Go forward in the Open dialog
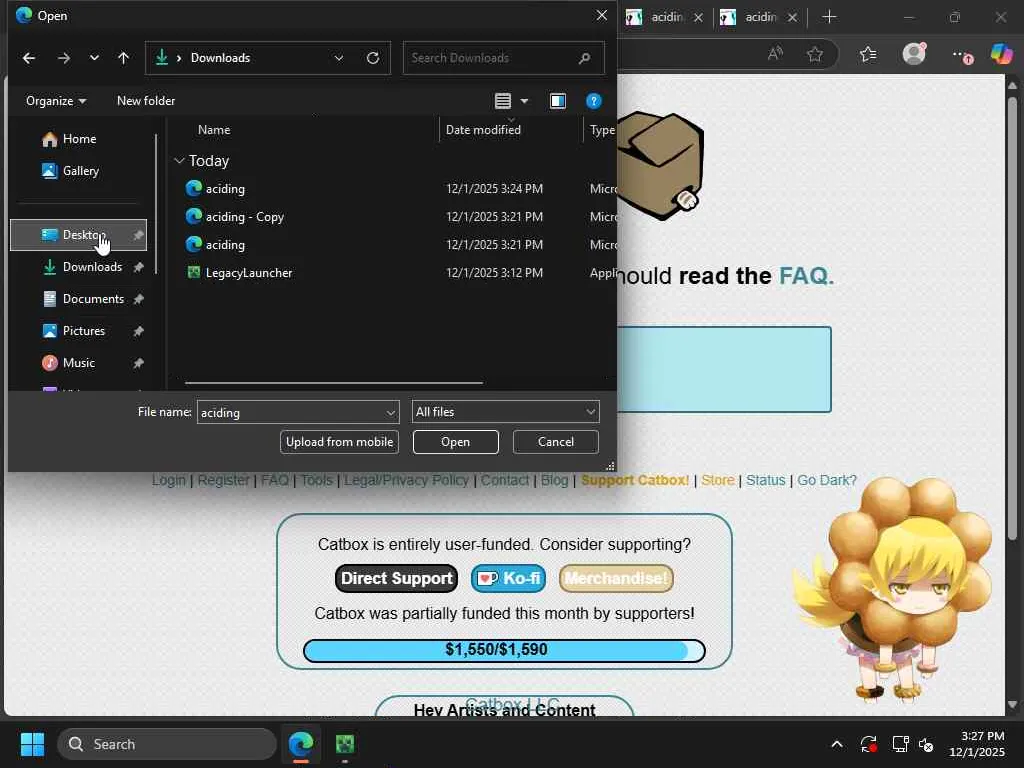 tap(63, 58)
